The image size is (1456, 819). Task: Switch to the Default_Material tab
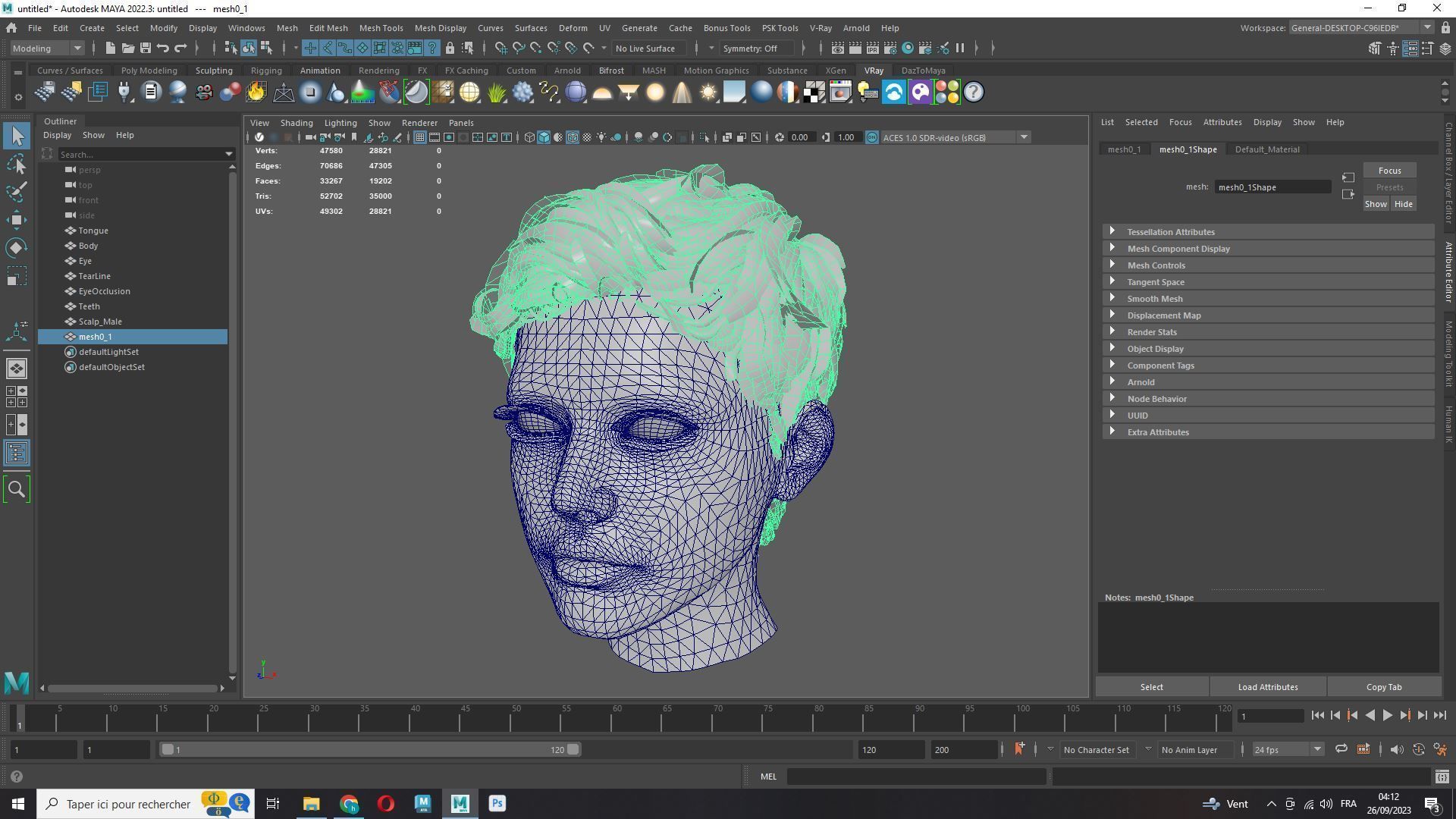pyautogui.click(x=1266, y=149)
